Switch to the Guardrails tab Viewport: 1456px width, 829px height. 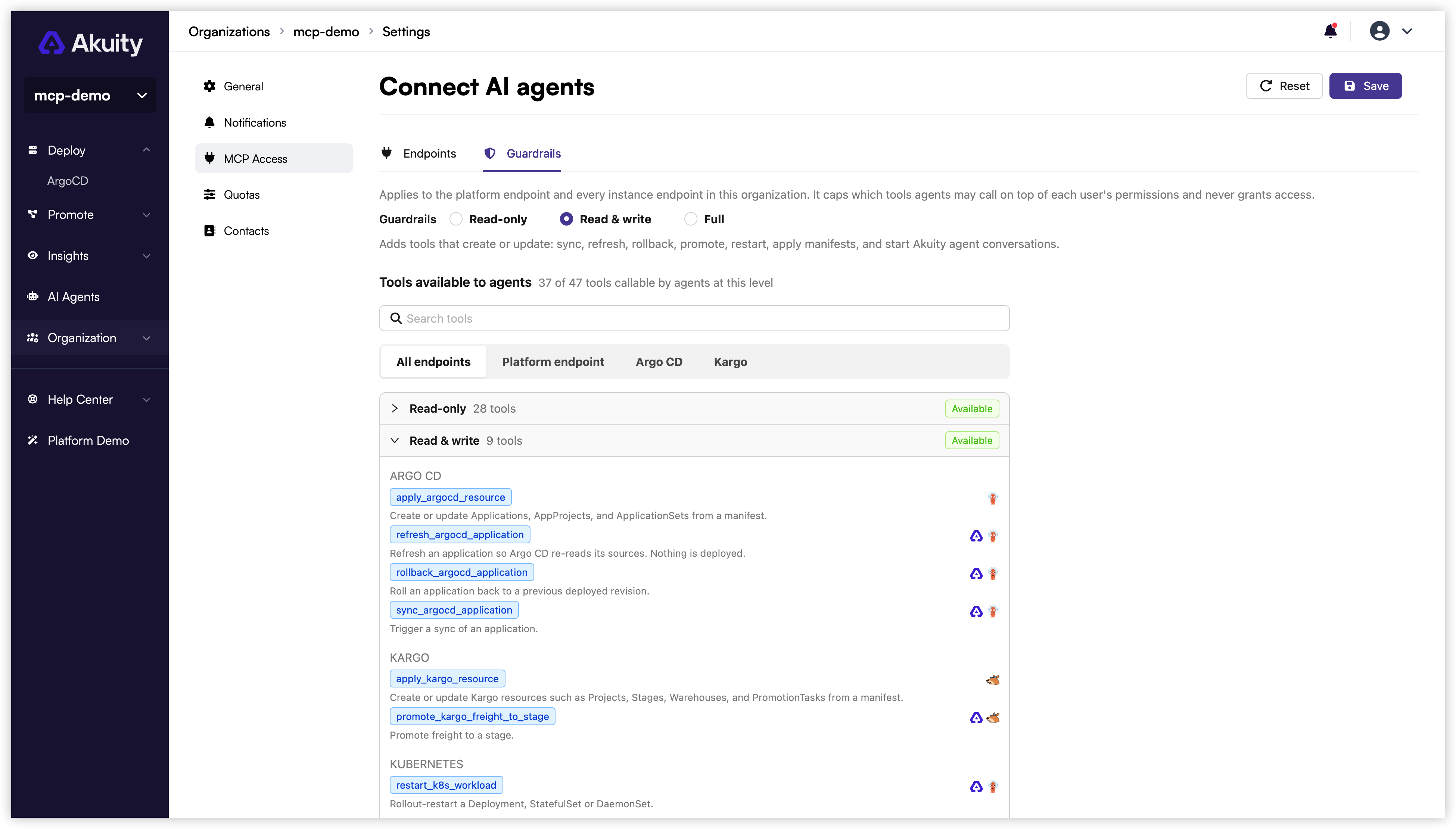[x=522, y=154]
